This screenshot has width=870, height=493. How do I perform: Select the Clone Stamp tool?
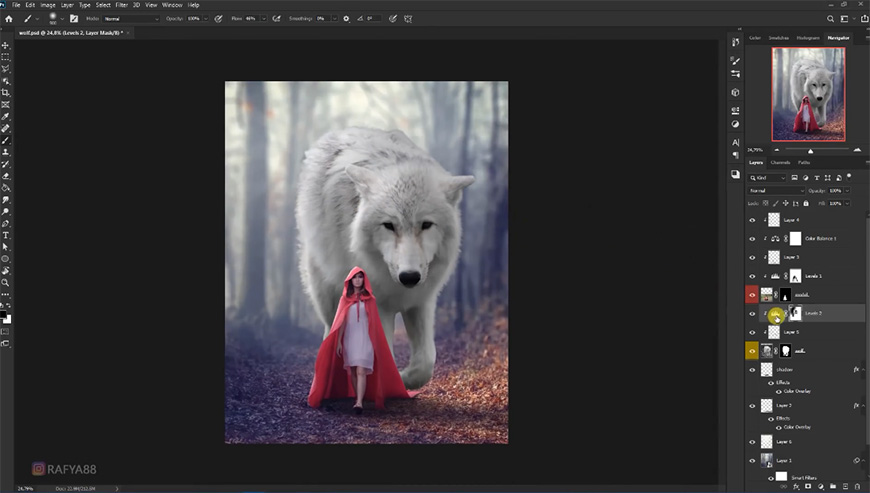(x=6, y=152)
